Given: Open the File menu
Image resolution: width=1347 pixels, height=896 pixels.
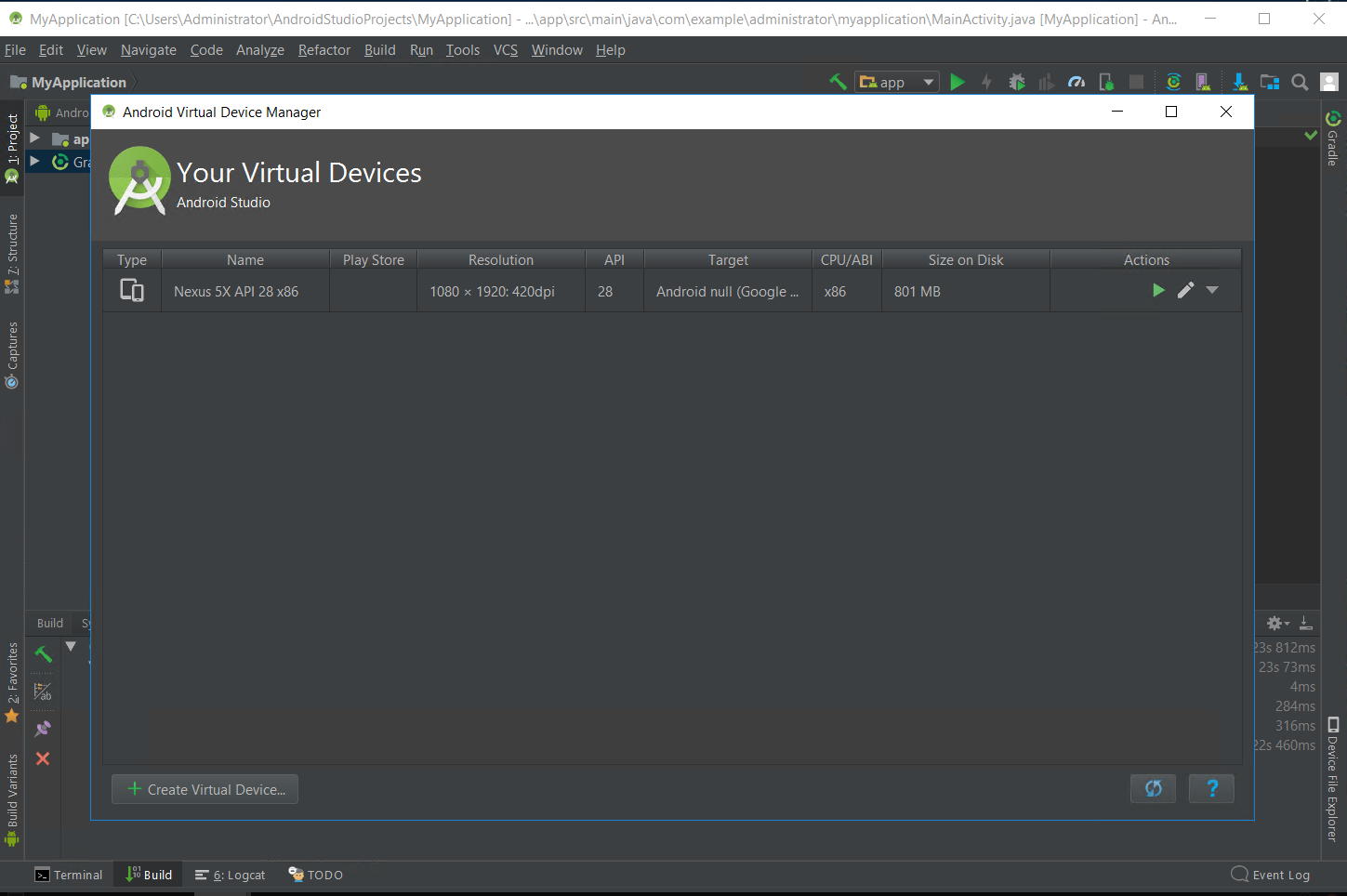Looking at the screenshot, I should tap(15, 50).
